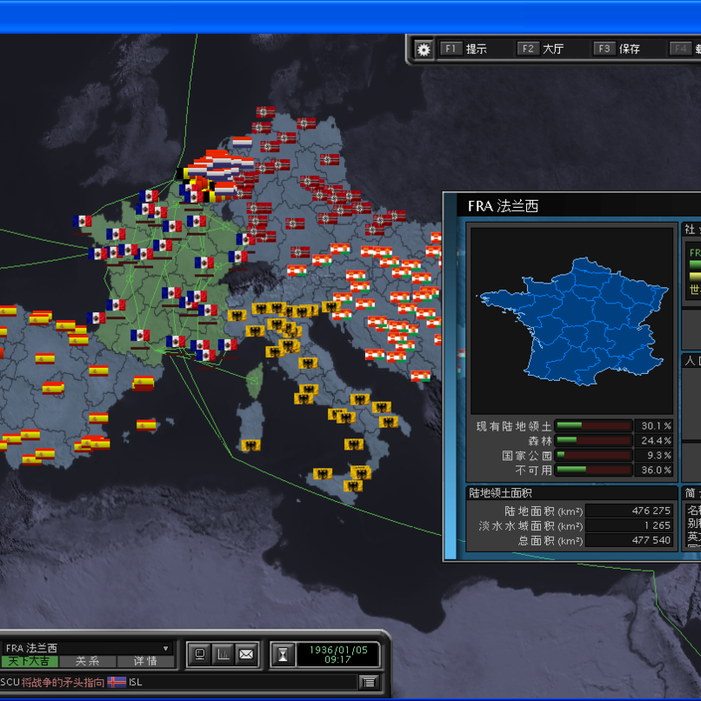The image size is (701, 701).
Task: Click the 30.1 % value
Action: click(654, 426)
